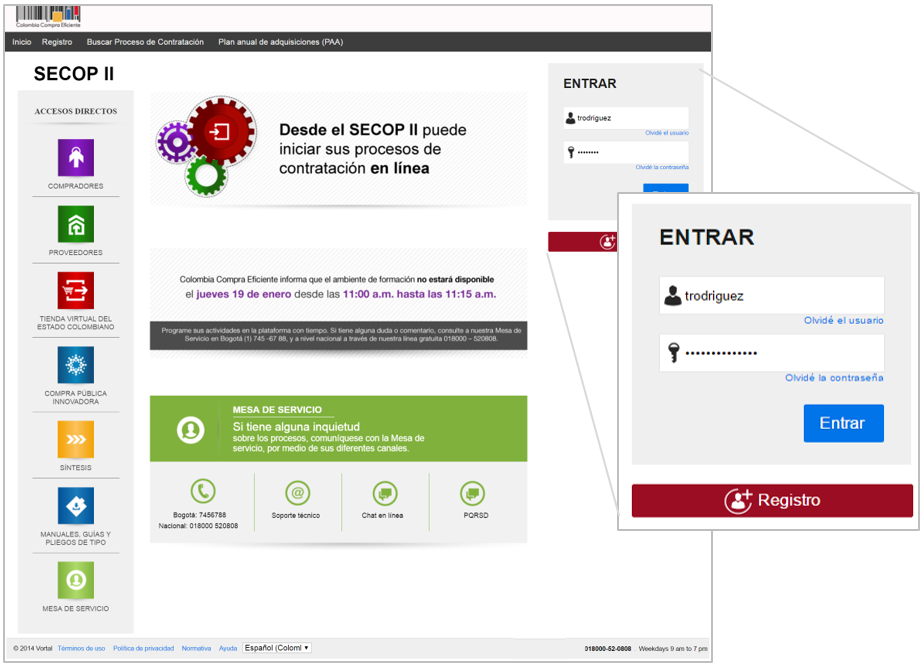Viewport: 924px width, 667px height.
Task: Click the red Registro button
Action: pos(772,500)
